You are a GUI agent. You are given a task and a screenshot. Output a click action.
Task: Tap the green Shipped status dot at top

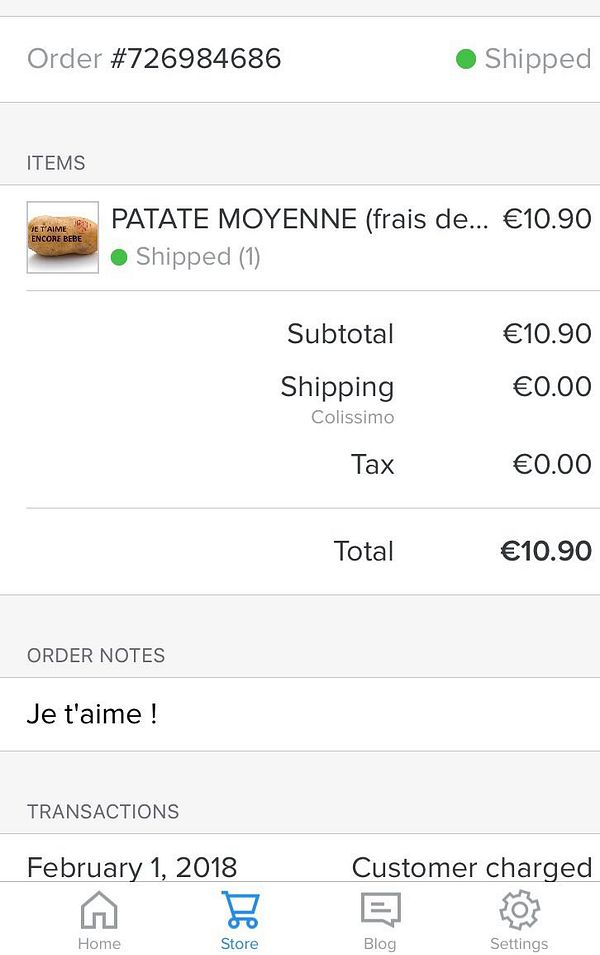(465, 59)
